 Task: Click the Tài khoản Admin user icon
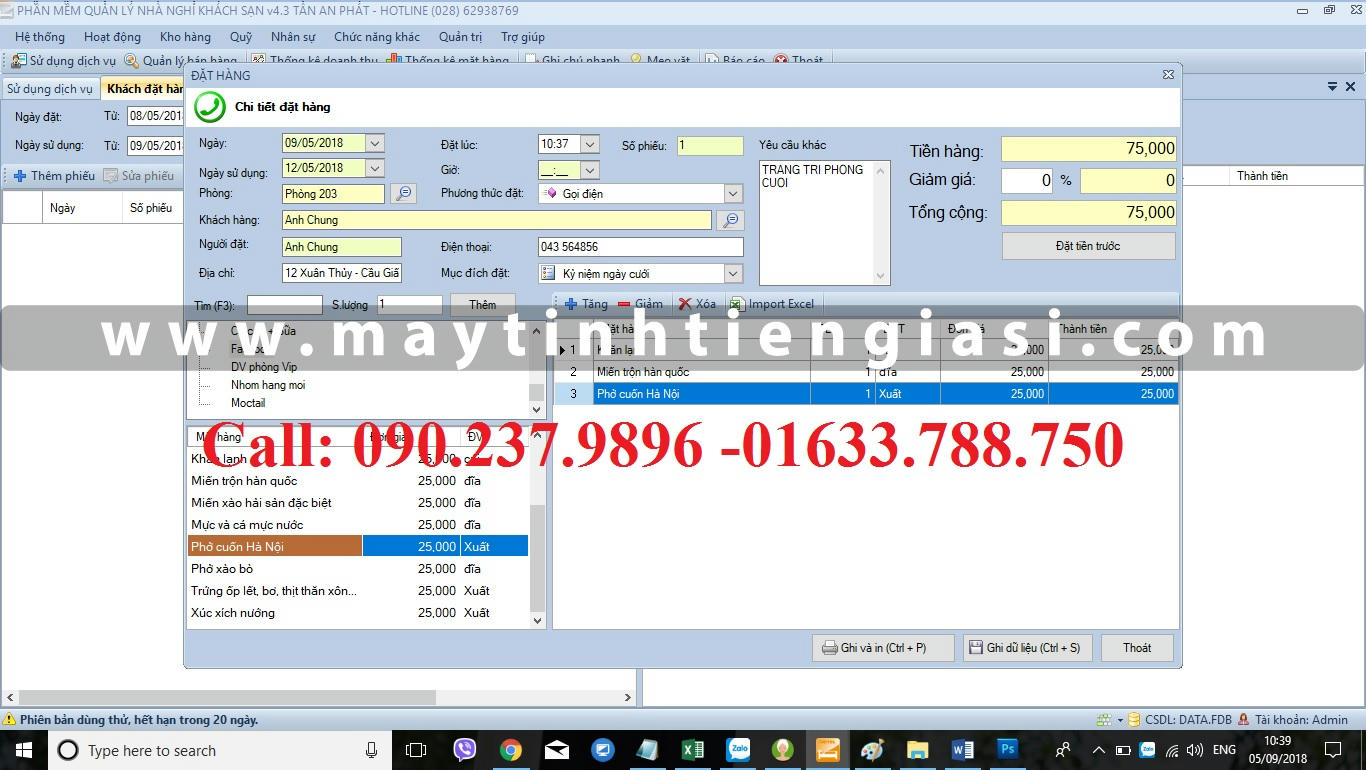coord(1243,720)
